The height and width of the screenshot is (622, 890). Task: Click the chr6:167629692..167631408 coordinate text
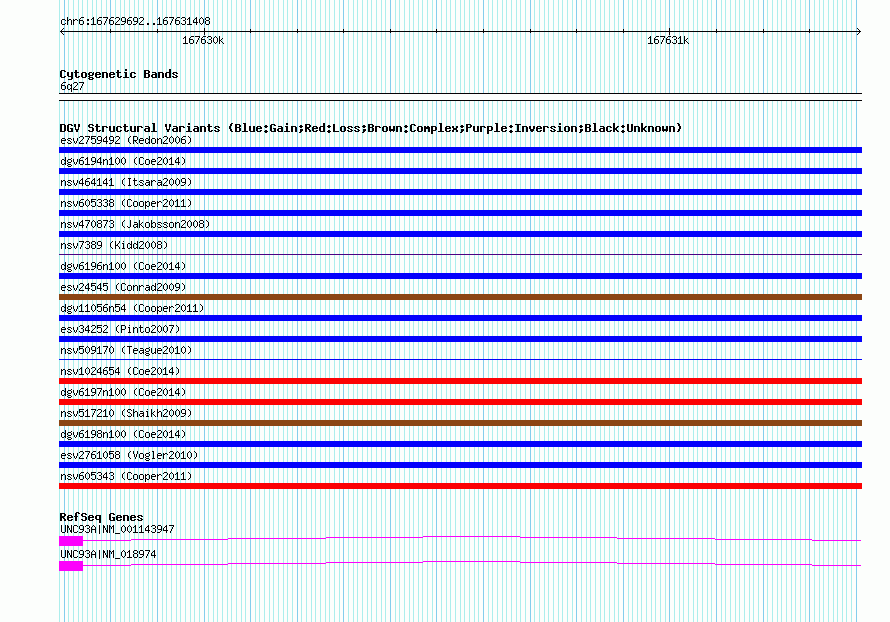click(135, 21)
